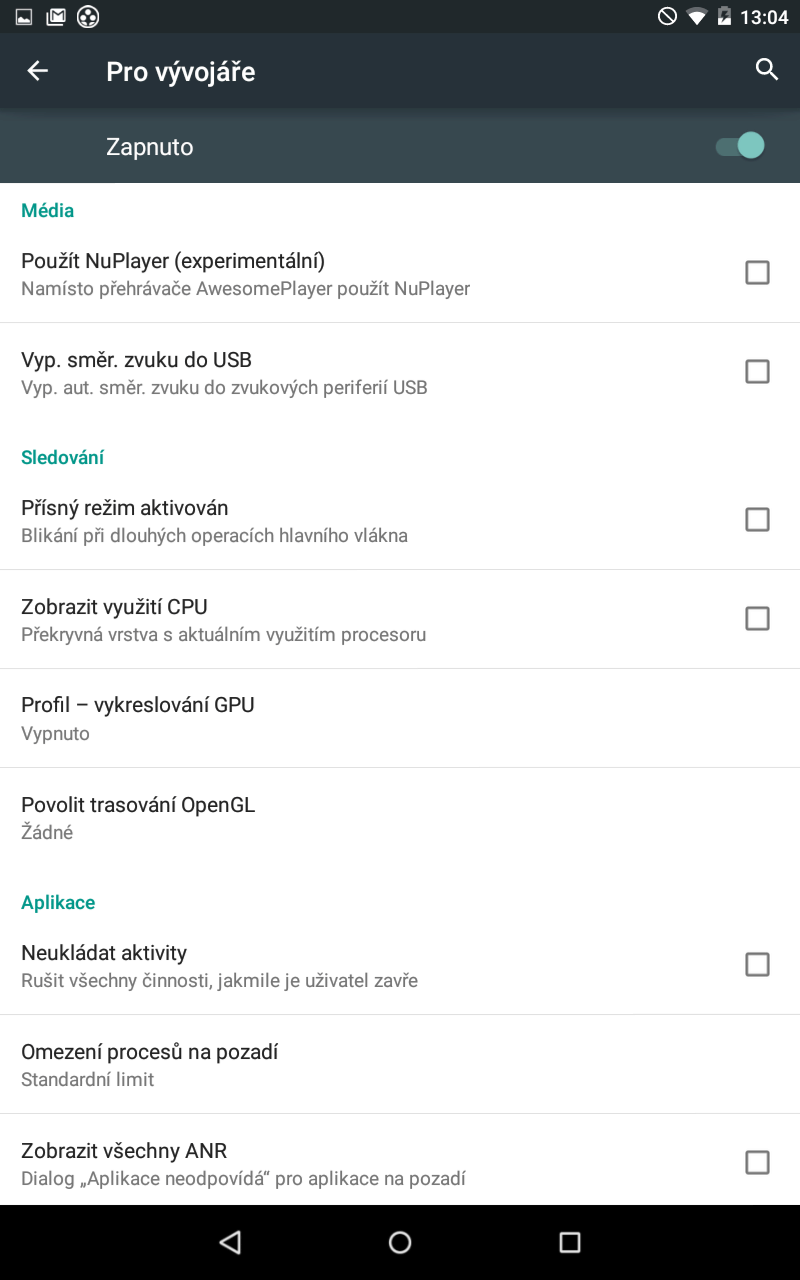
Task: Tap the back arrow icon
Action: click(38, 71)
